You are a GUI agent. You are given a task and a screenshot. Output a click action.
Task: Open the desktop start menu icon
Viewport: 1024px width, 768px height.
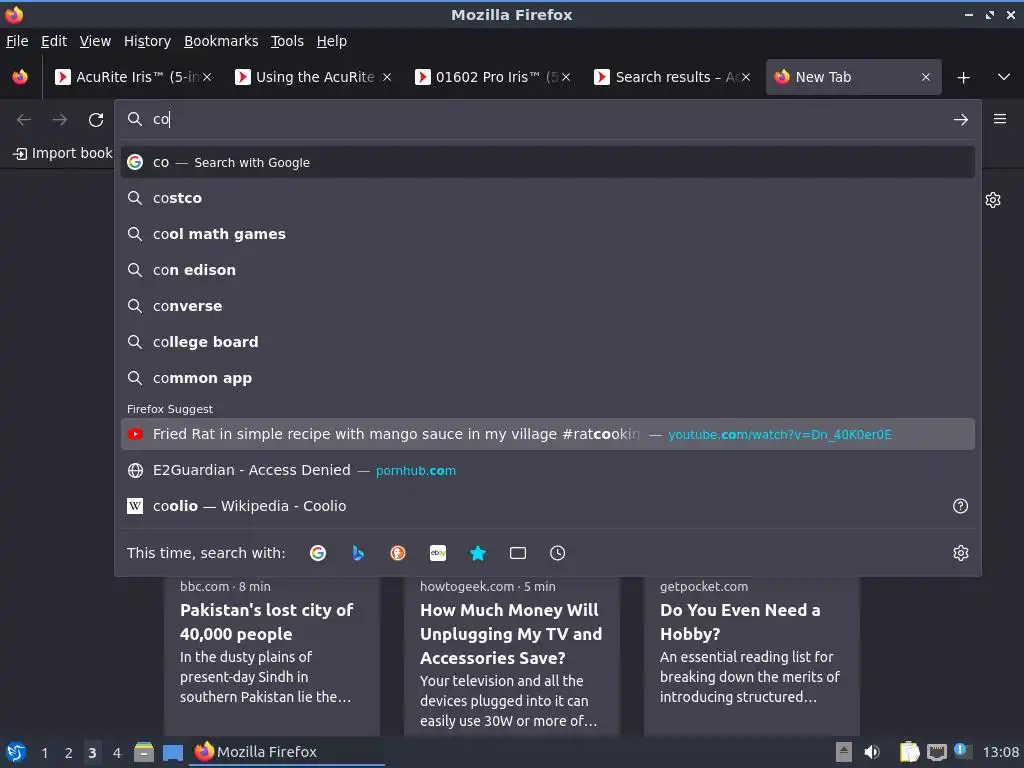pyautogui.click(x=16, y=752)
